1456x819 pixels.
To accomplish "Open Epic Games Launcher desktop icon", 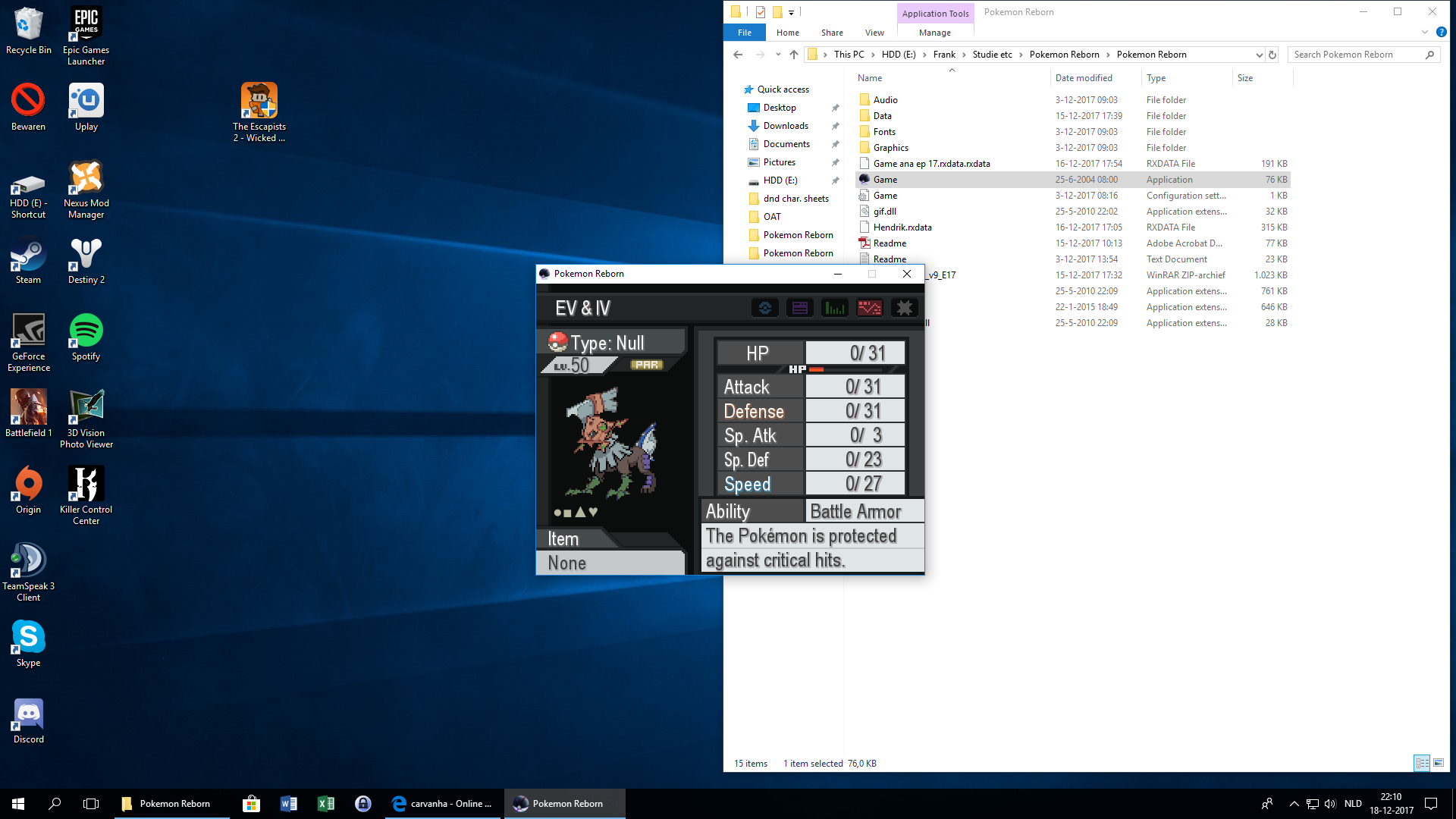I will pyautogui.click(x=86, y=36).
